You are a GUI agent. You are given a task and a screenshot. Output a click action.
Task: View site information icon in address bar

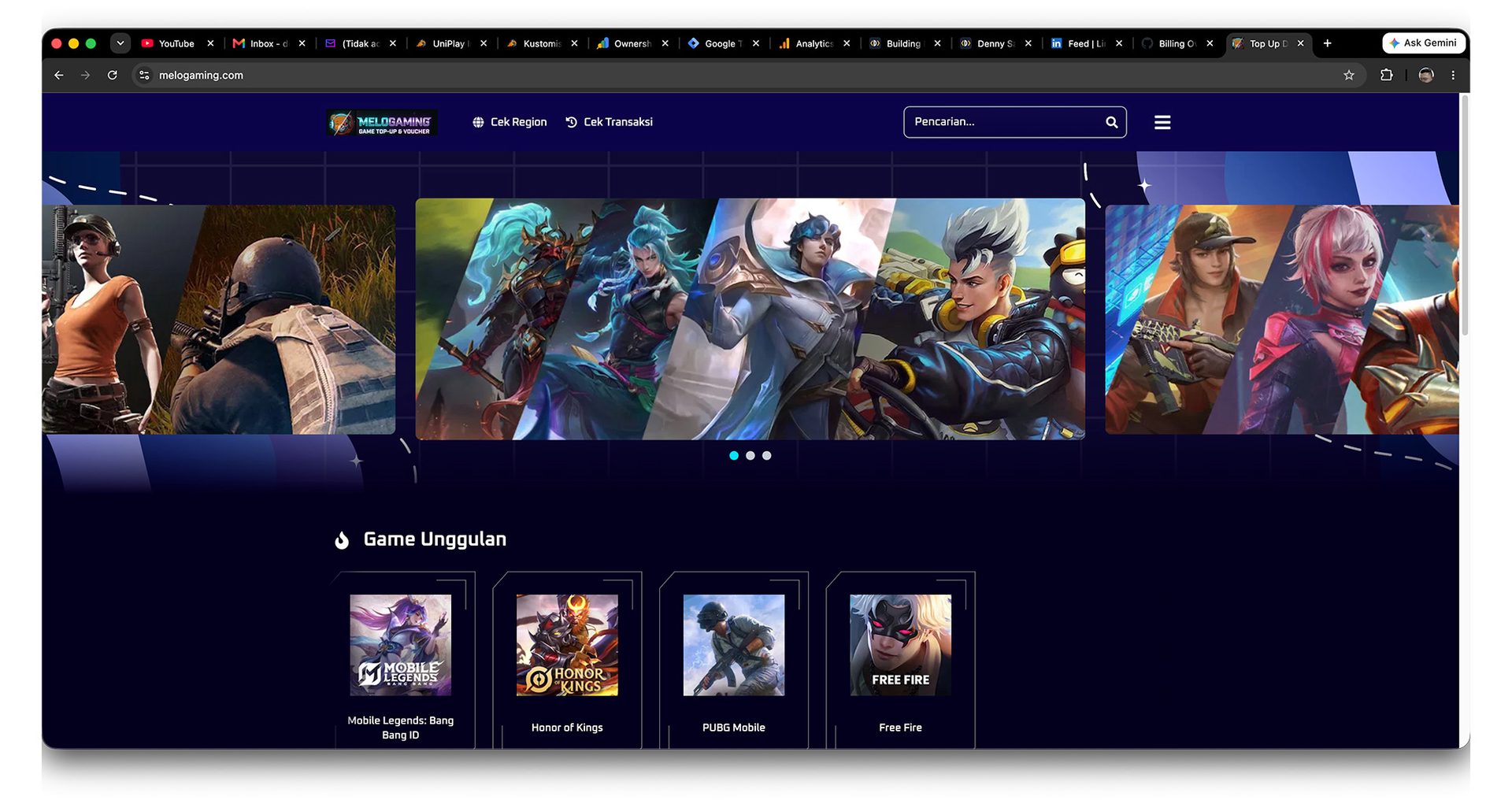[144, 75]
